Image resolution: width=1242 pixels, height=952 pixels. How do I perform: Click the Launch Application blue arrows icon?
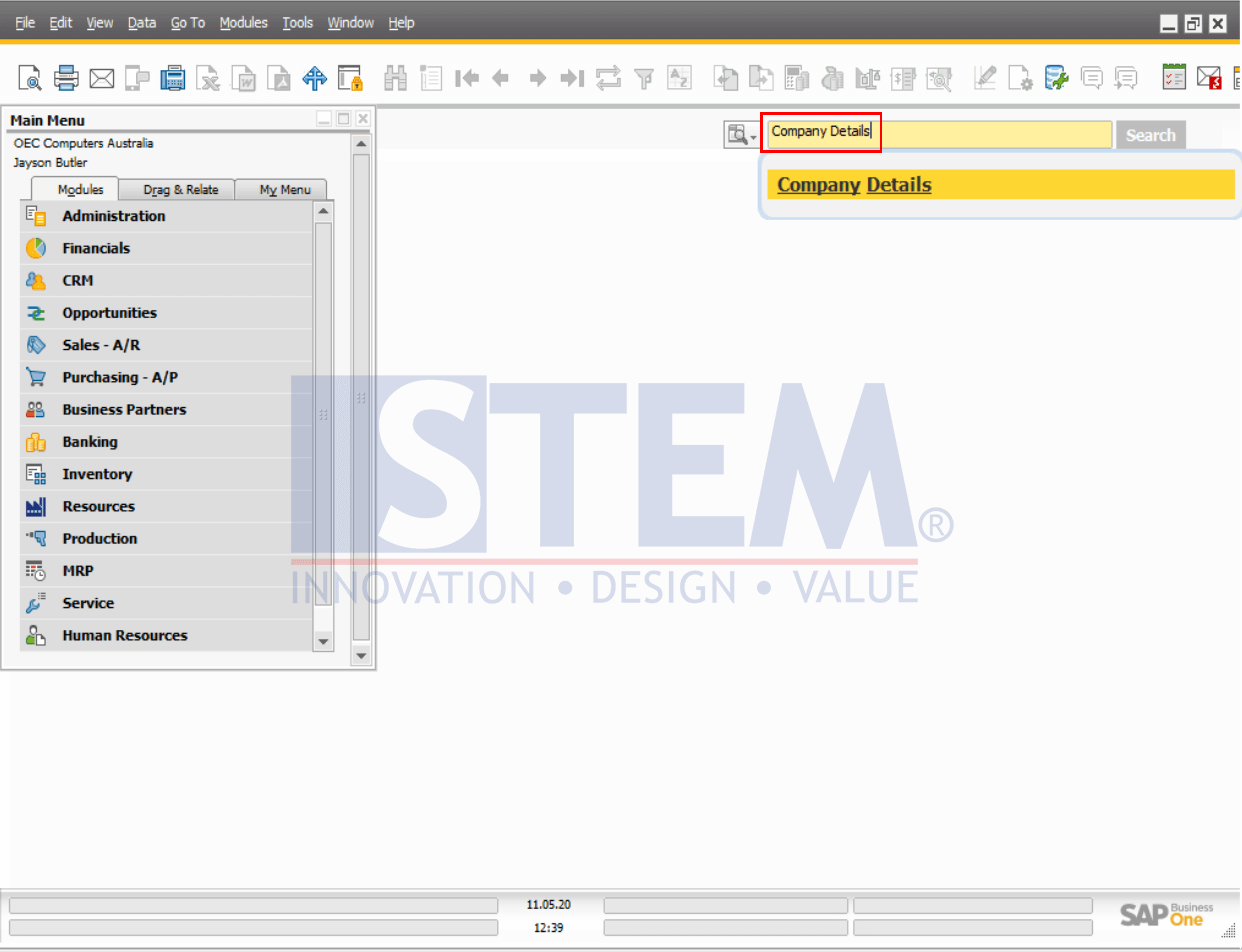(315, 78)
